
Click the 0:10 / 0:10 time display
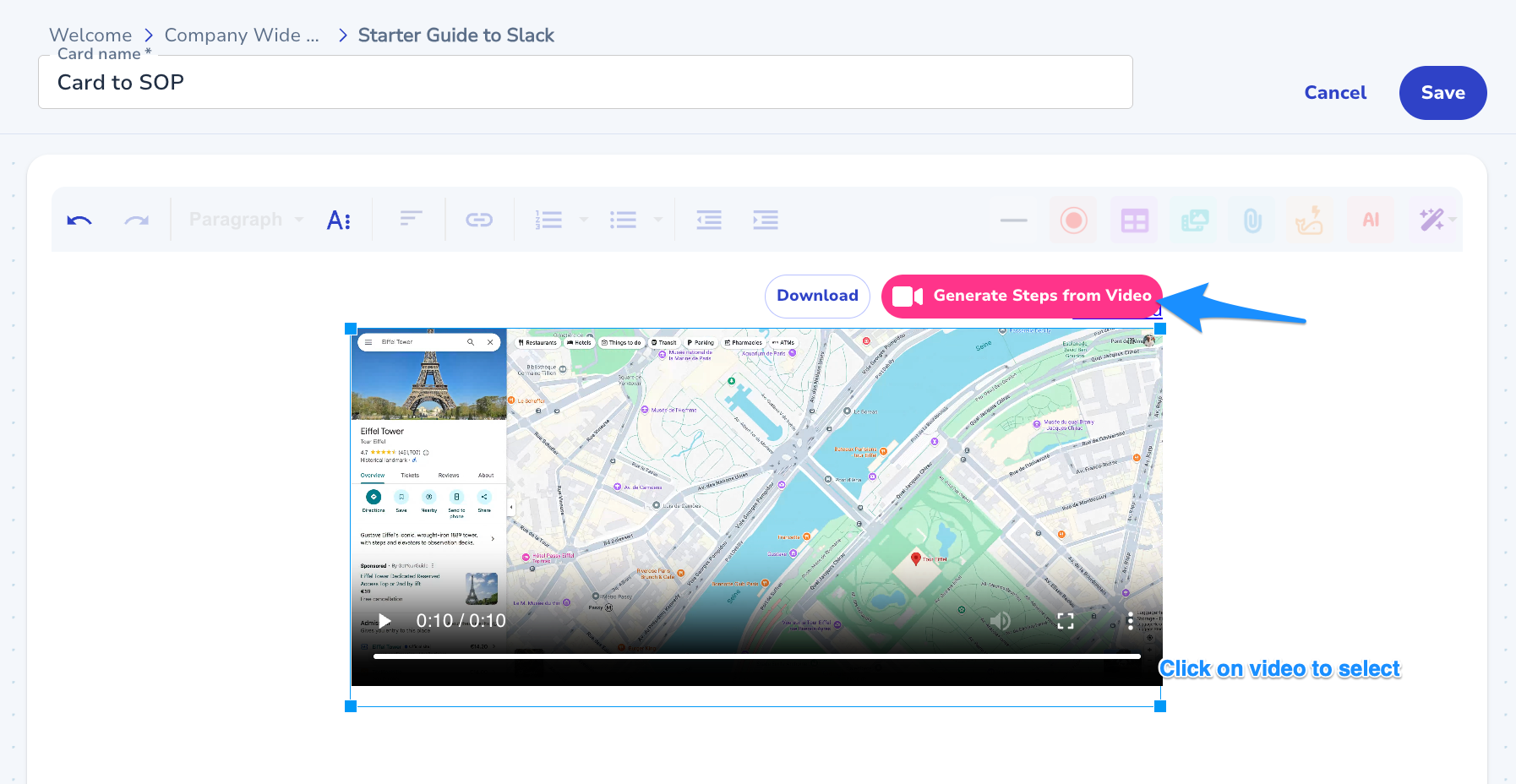[461, 621]
